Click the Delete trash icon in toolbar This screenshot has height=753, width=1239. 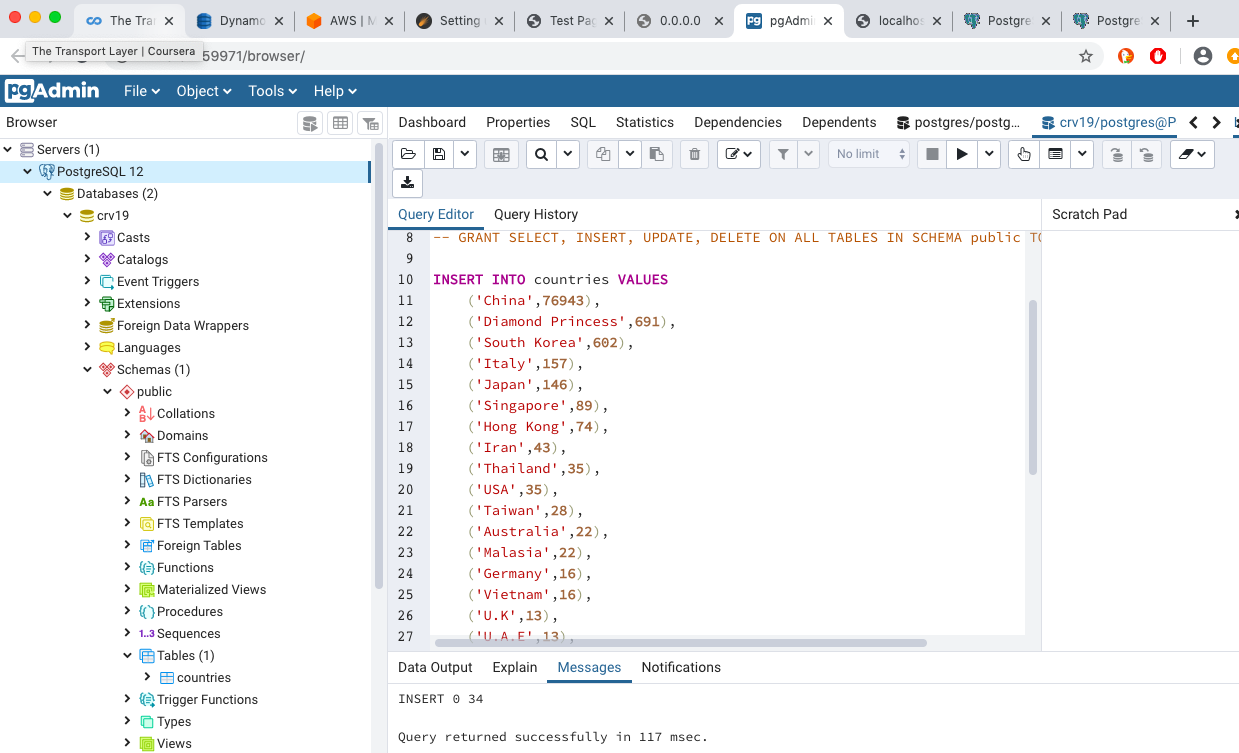point(694,154)
